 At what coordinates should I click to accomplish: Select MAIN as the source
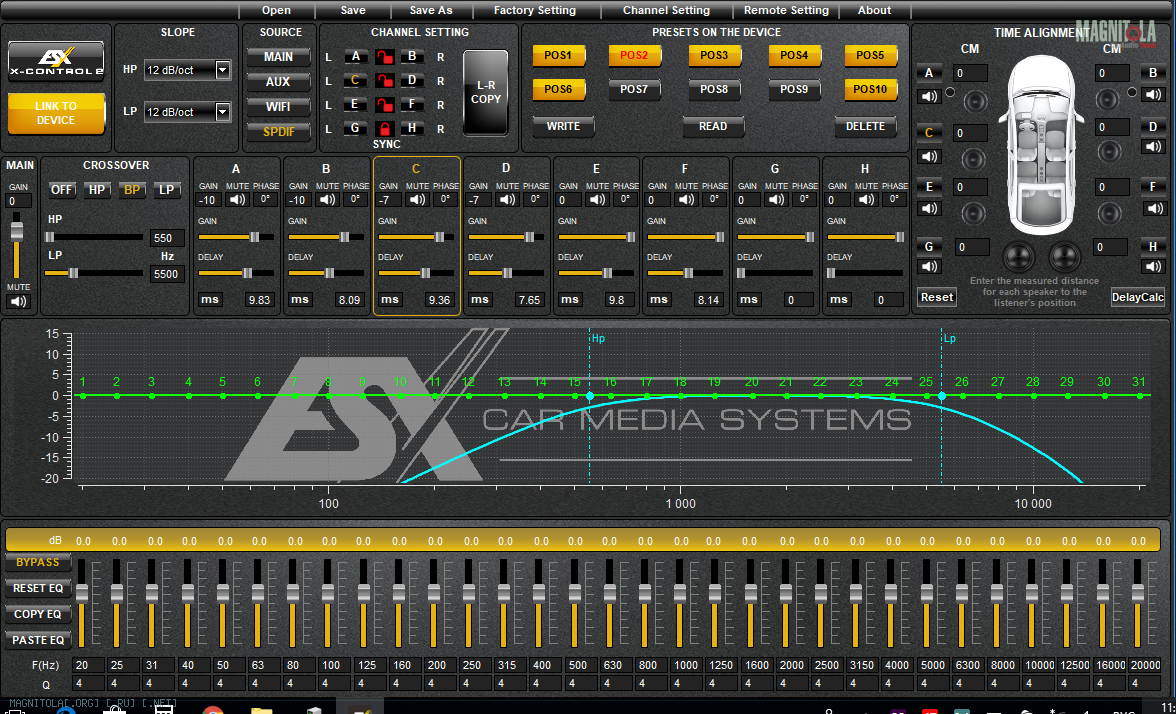point(278,57)
